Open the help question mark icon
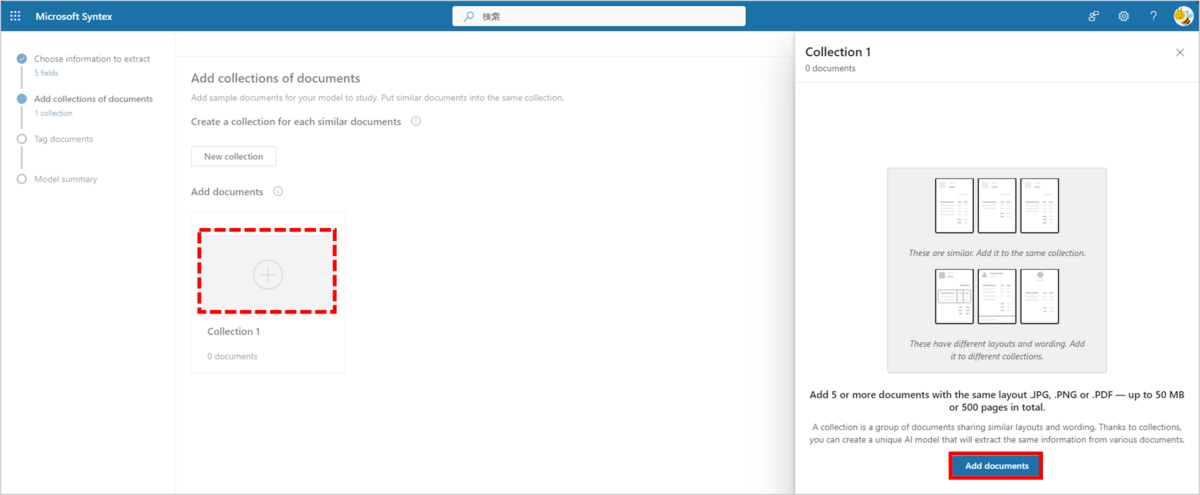This screenshot has height=495, width=1200. pos(1153,16)
